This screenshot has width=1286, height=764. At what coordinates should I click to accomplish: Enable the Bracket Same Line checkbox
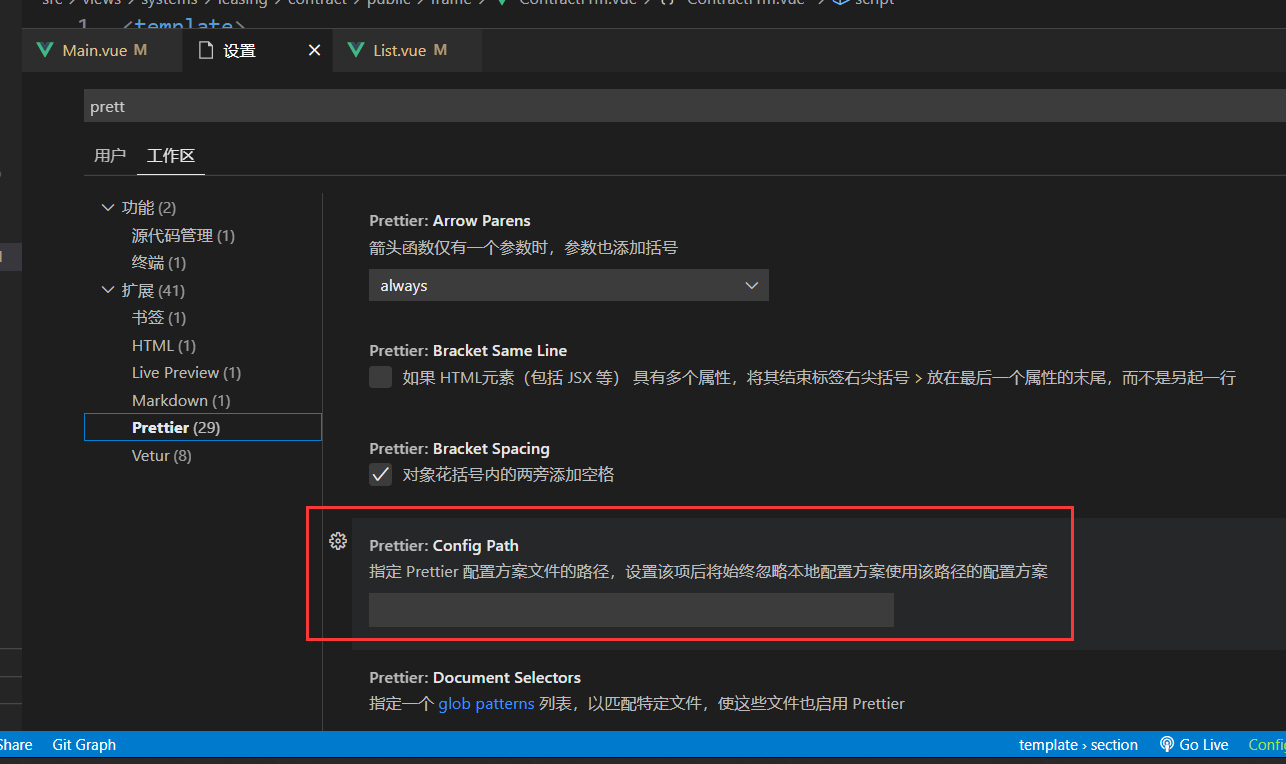[380, 378]
